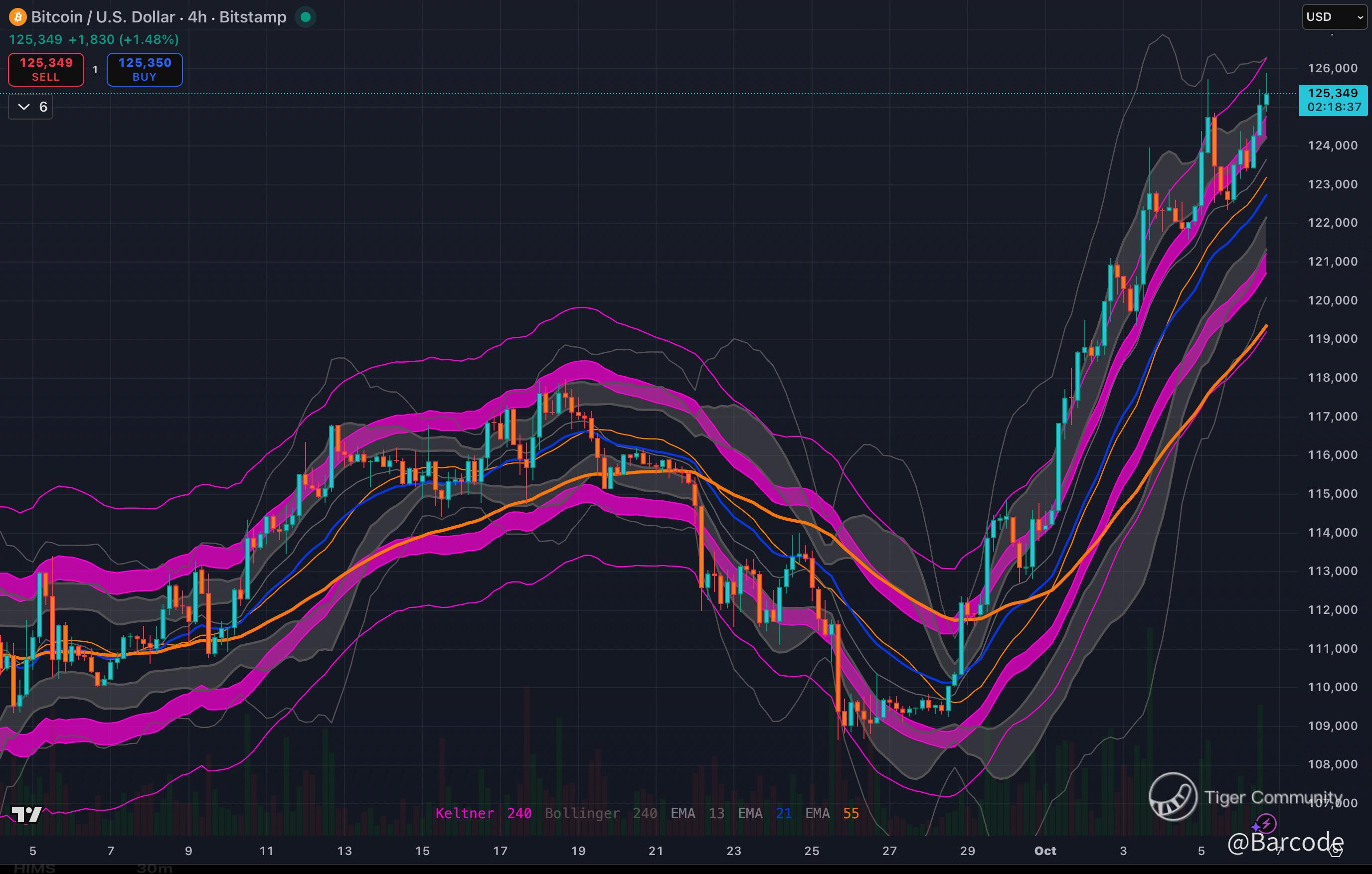Click the gray Bollinger 240 label
Viewport: 1372px width, 874px height.
coord(601,813)
